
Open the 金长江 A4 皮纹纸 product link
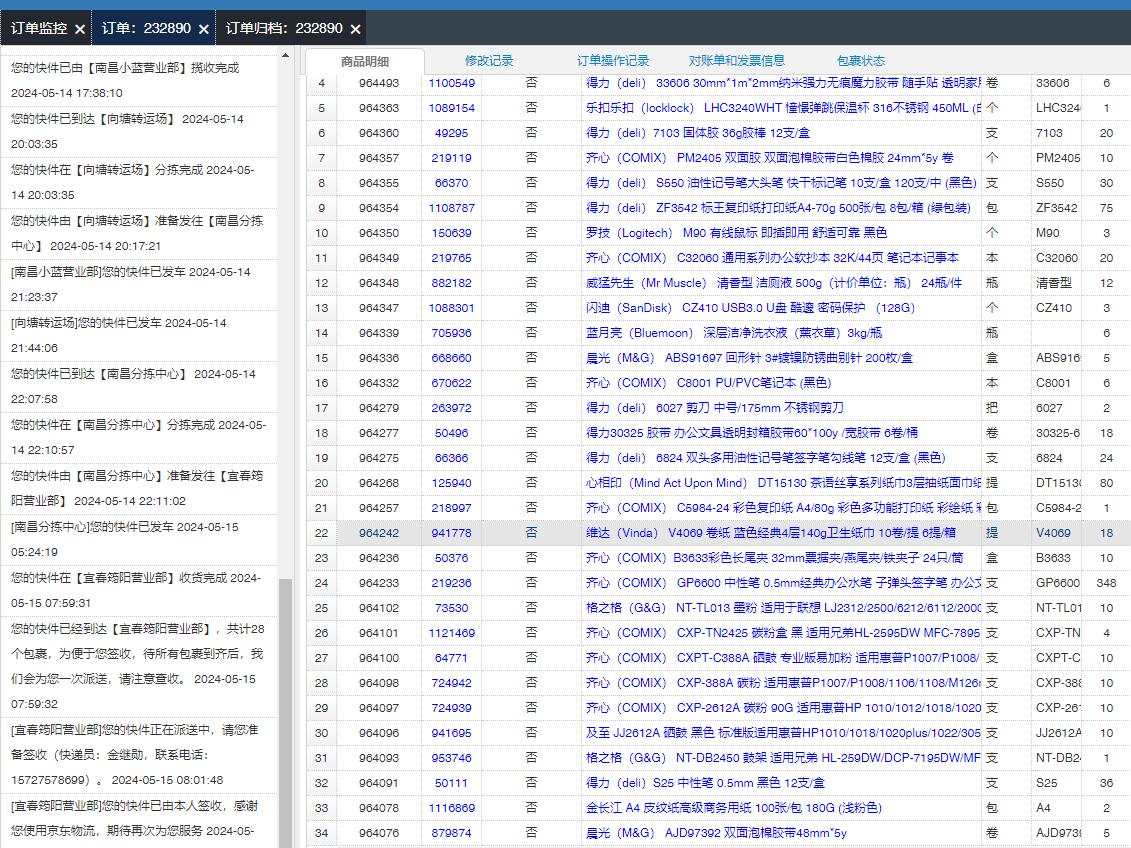(x=734, y=808)
